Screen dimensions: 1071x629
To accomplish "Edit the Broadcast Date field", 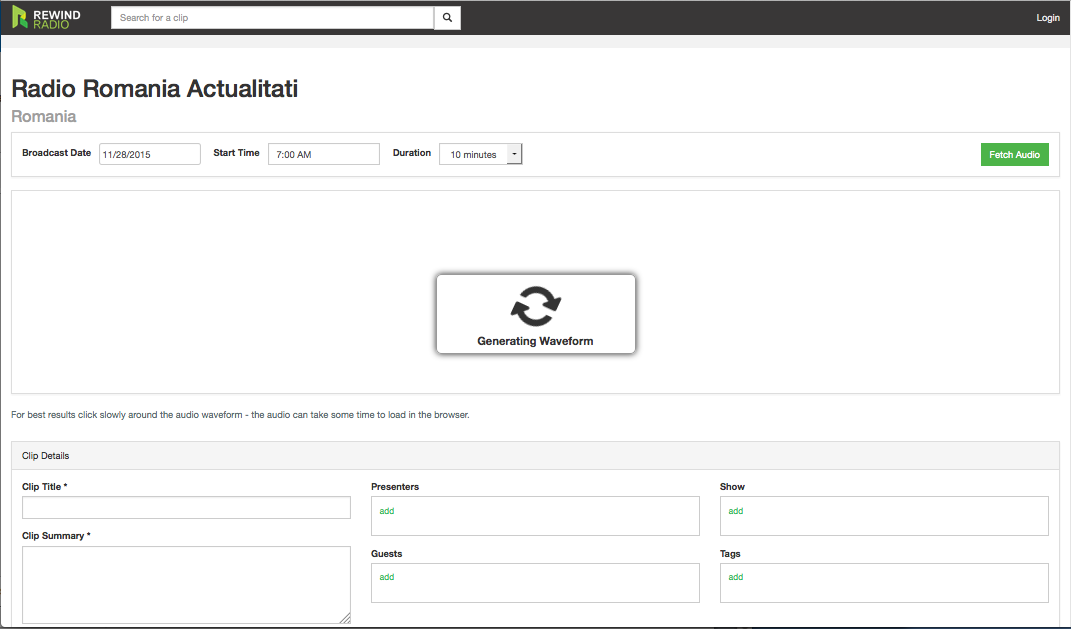I will pyautogui.click(x=150, y=154).
